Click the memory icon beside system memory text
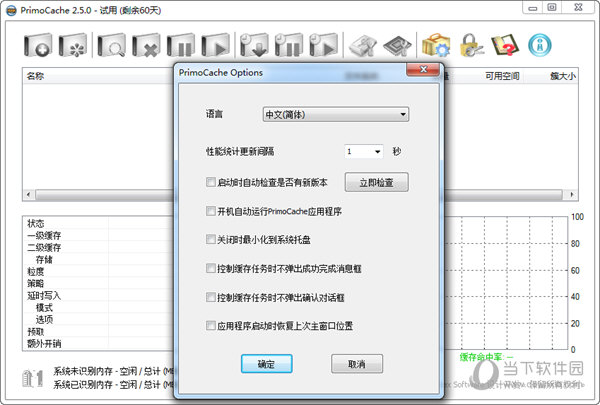600x405 pixels. coord(33,378)
